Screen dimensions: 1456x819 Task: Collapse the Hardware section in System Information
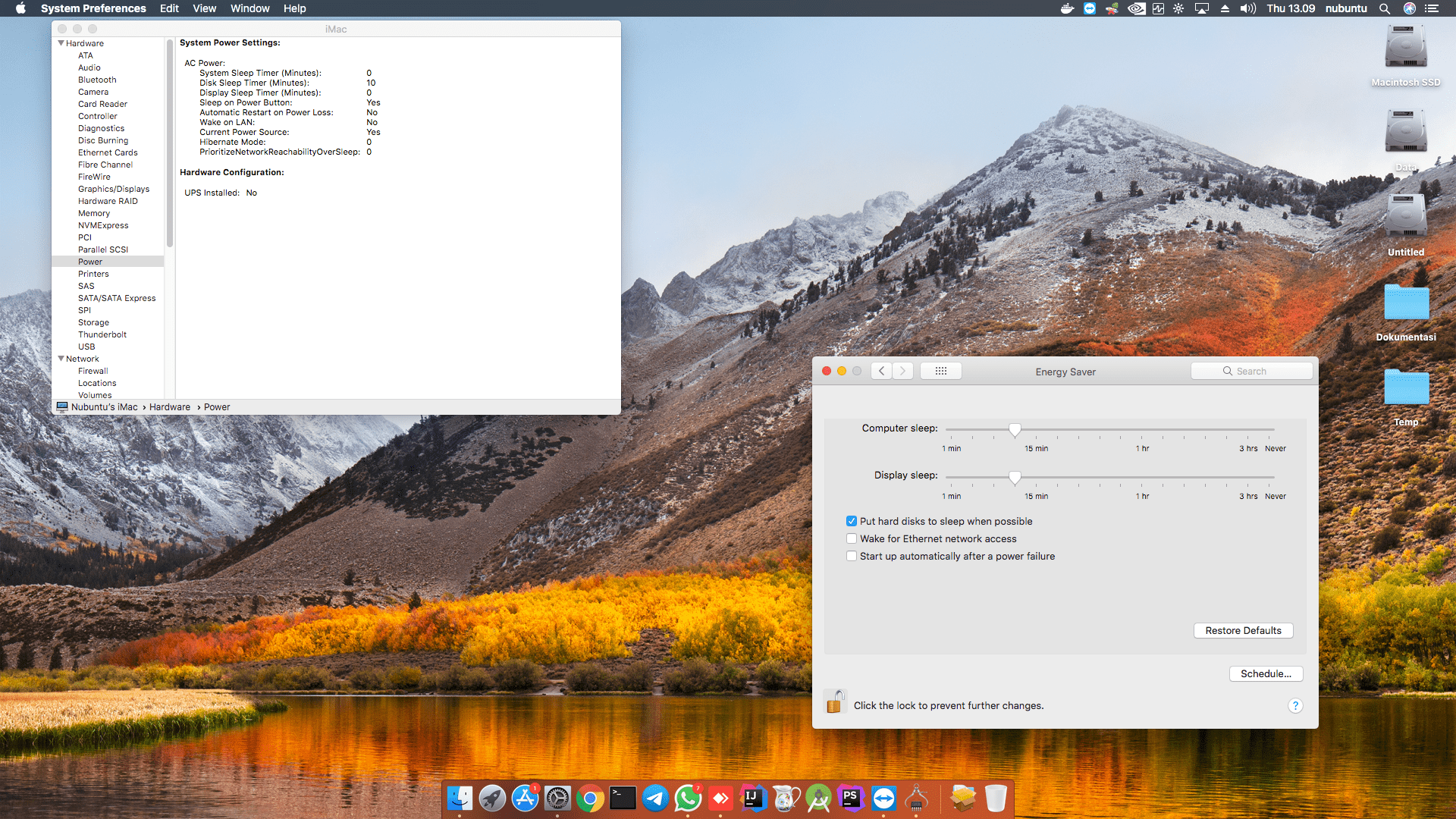(x=61, y=43)
